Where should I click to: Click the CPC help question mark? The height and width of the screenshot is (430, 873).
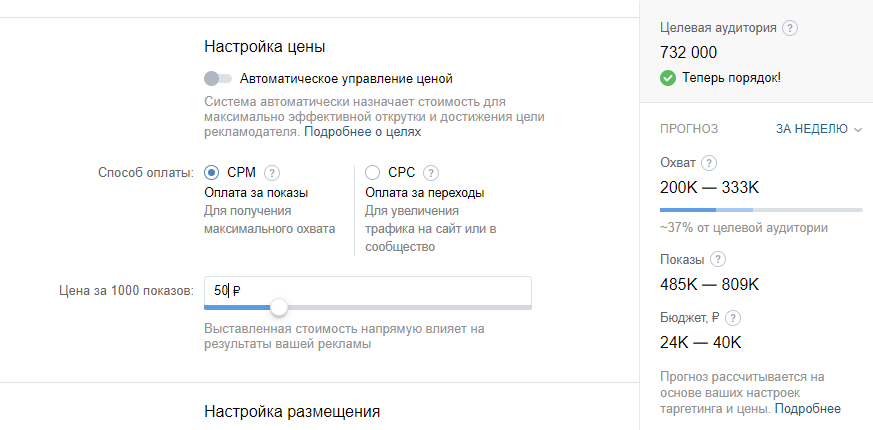[x=431, y=173]
